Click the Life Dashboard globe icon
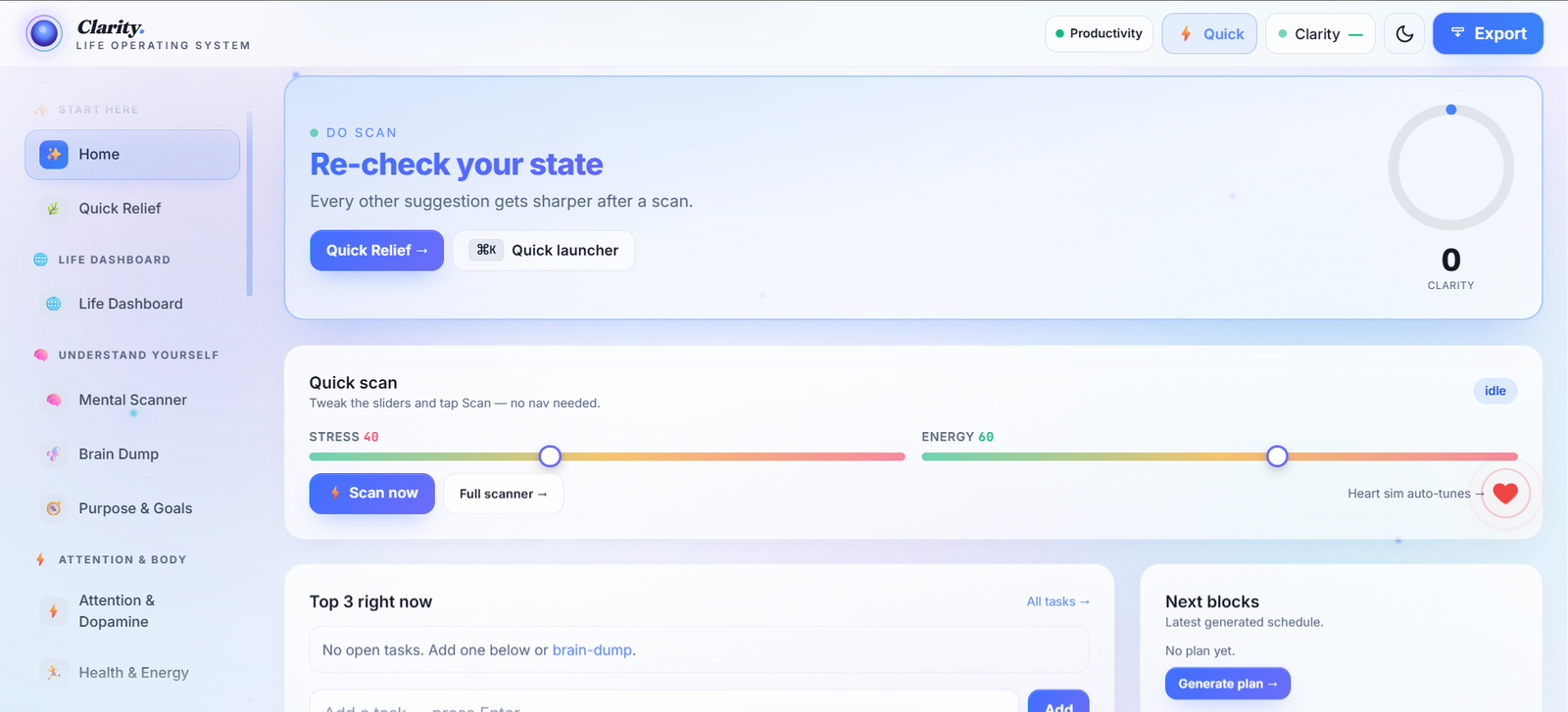 coord(54,304)
